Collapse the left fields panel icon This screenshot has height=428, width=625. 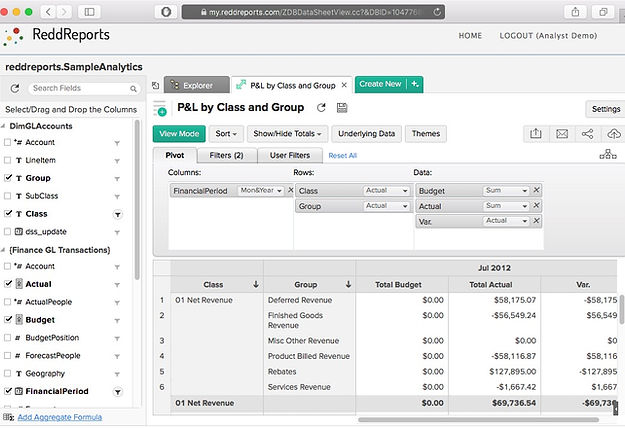[155, 85]
